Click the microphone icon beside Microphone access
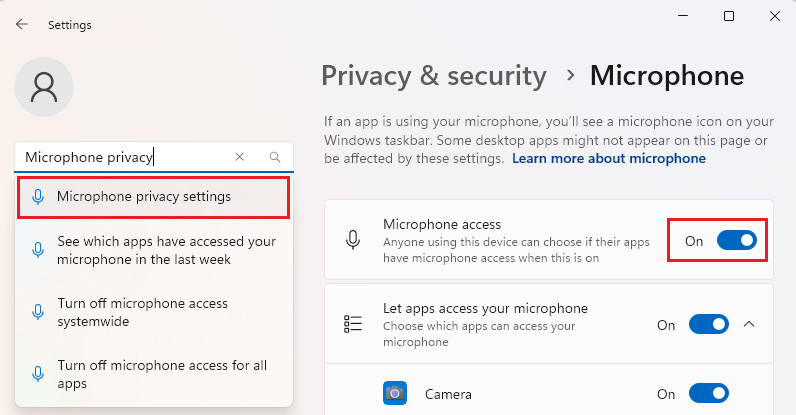The width and height of the screenshot is (796, 415). tap(353, 240)
